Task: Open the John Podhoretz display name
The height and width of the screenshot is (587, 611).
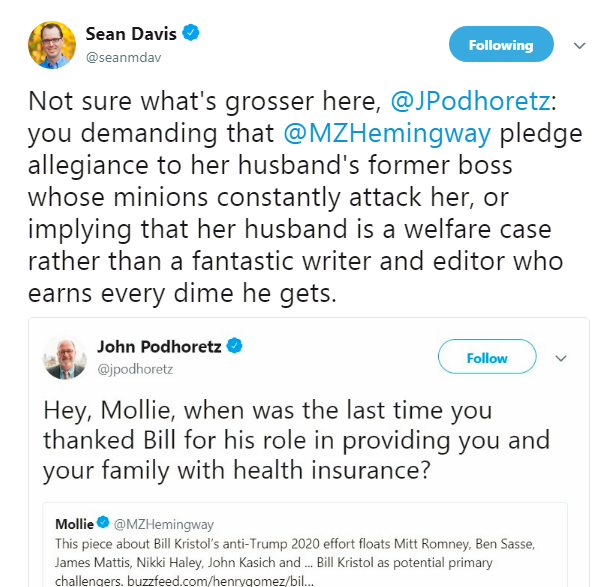Action: pos(159,347)
